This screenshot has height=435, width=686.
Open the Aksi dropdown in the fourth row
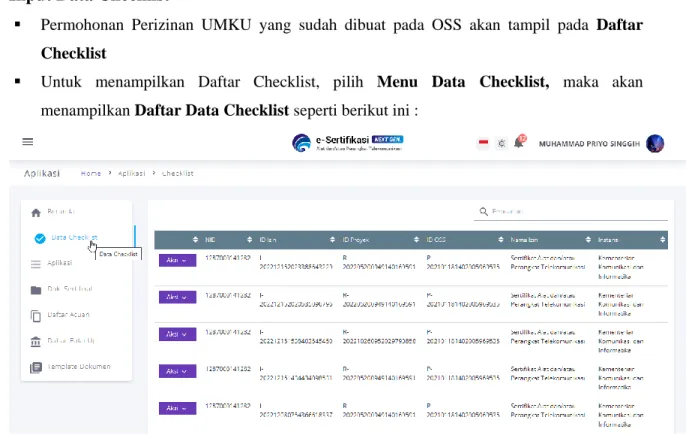(177, 371)
